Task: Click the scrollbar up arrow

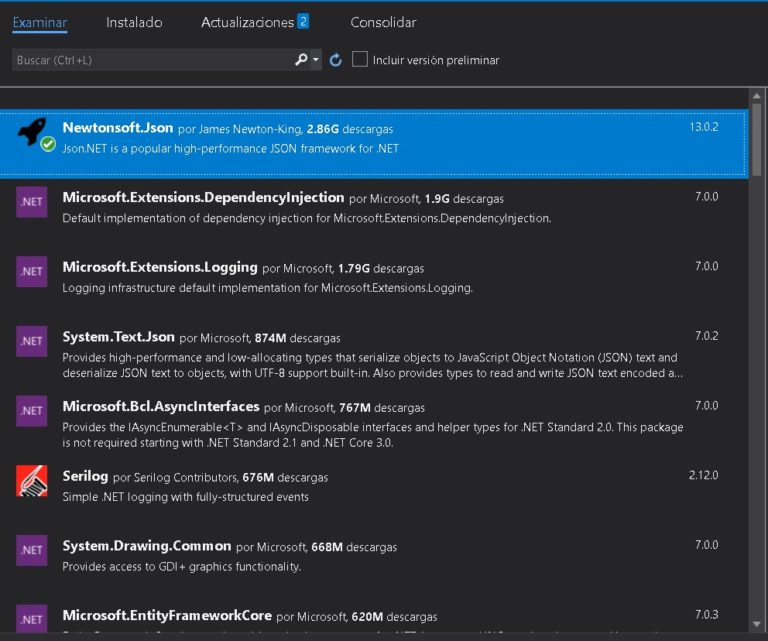Action: pos(757,96)
